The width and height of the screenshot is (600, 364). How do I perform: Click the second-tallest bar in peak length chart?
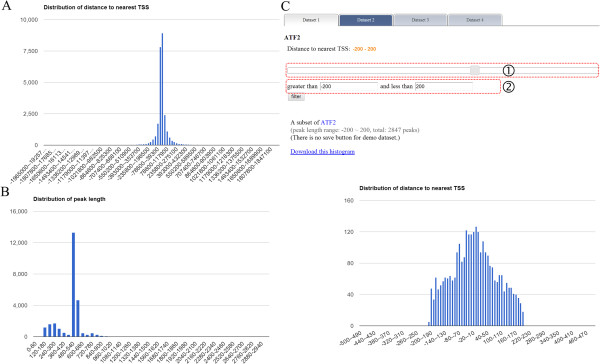78,318
